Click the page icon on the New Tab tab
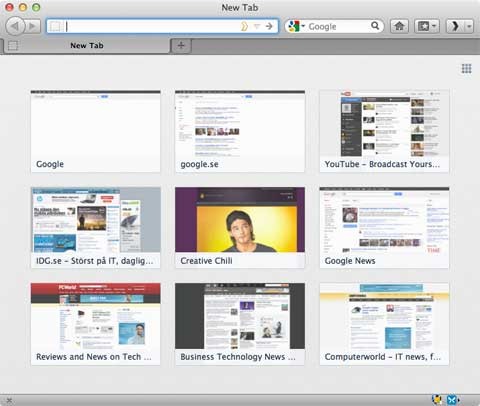The image size is (480, 406). [13, 46]
